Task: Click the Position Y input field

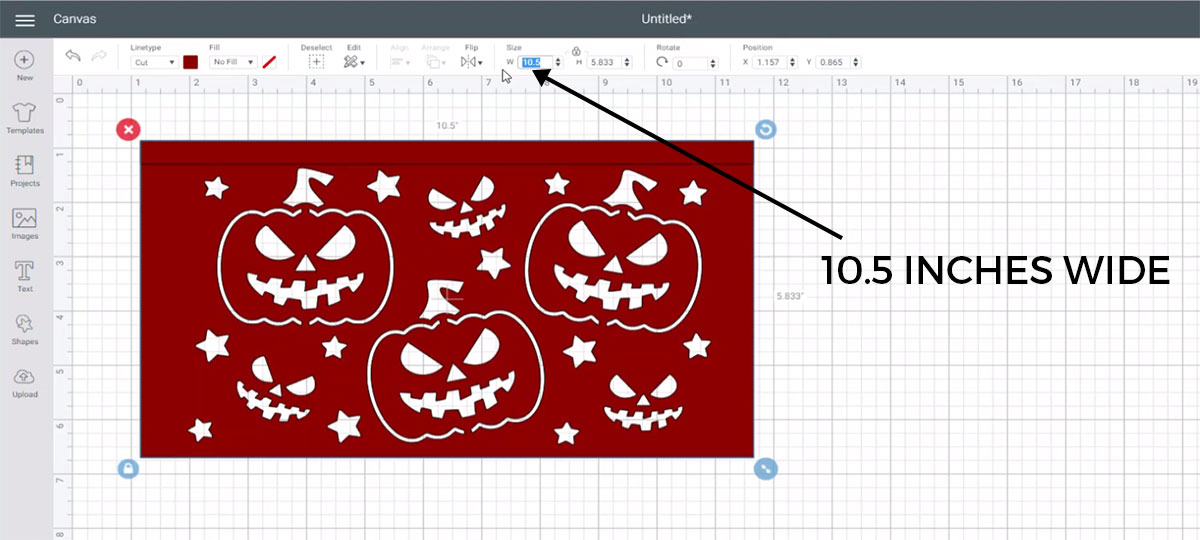Action: point(834,62)
